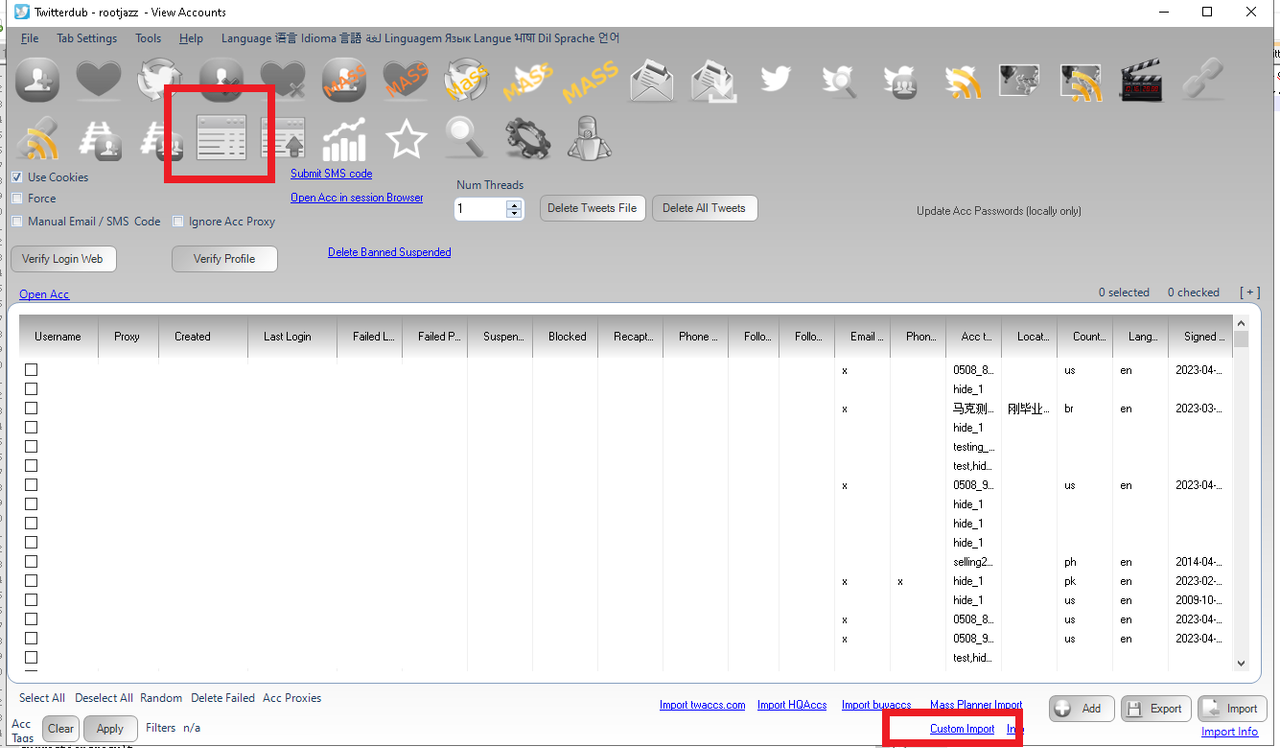This screenshot has height=748, width=1280.
Task: Select the Mass Tweet bird icon
Action: tap(528, 81)
